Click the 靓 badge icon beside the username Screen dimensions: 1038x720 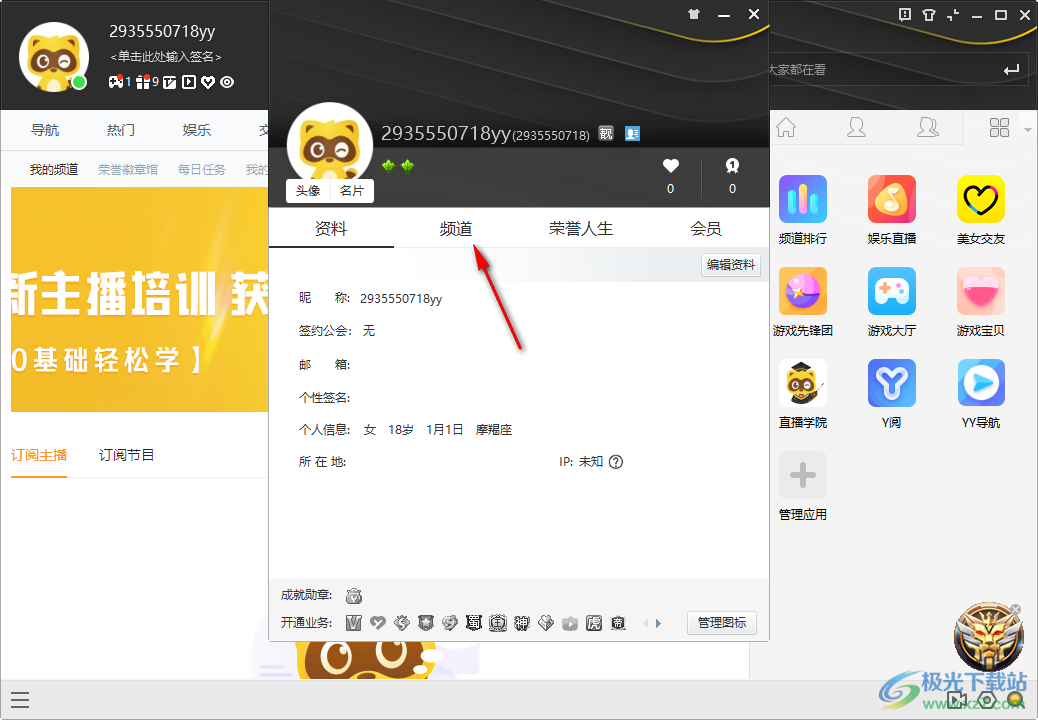pyautogui.click(x=606, y=134)
